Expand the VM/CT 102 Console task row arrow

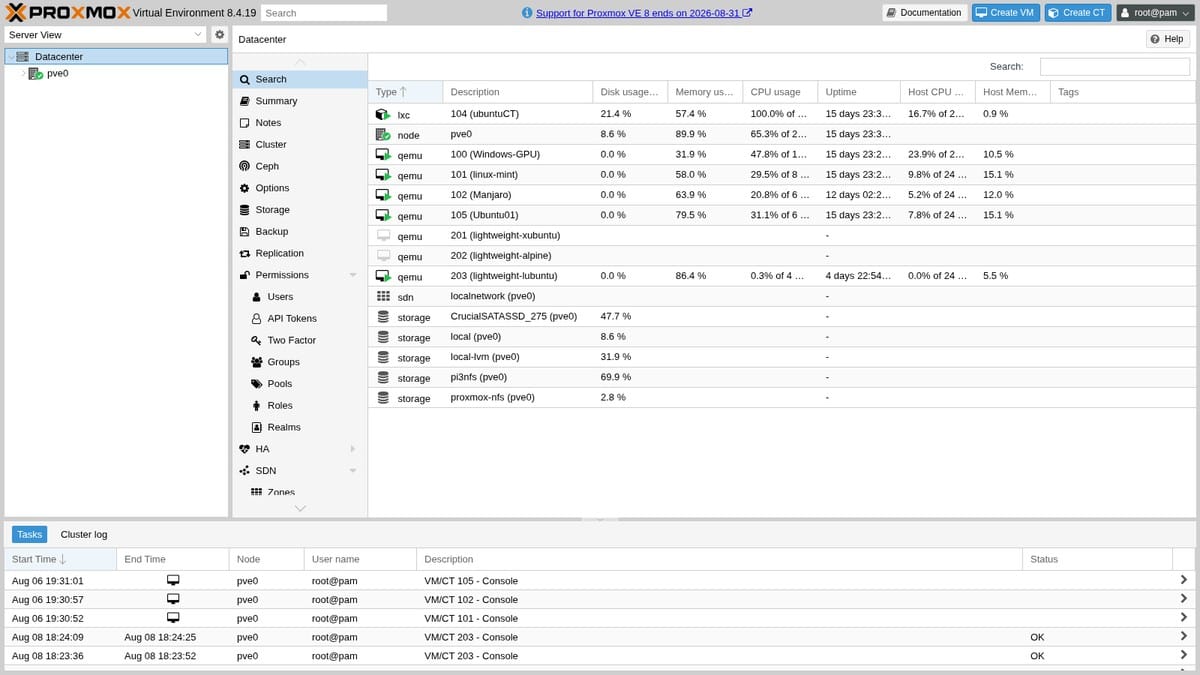(1184, 599)
